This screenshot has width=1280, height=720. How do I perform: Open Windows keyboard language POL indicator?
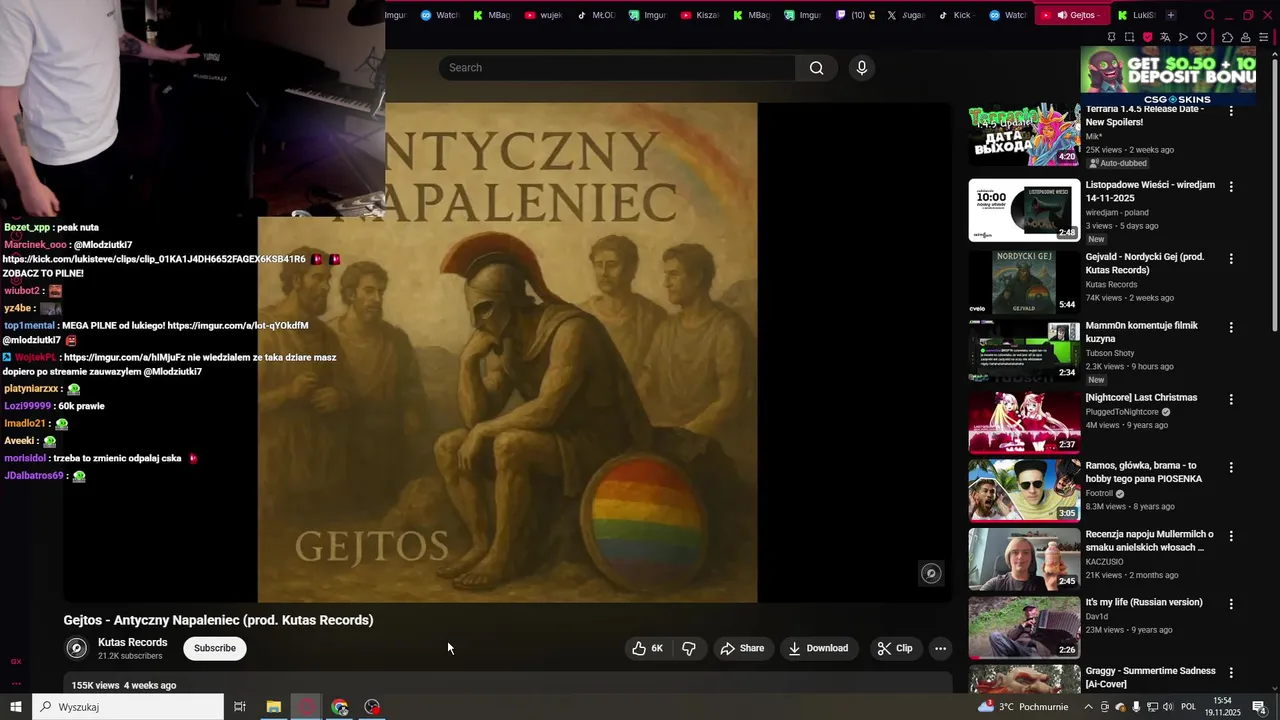[x=1189, y=707]
